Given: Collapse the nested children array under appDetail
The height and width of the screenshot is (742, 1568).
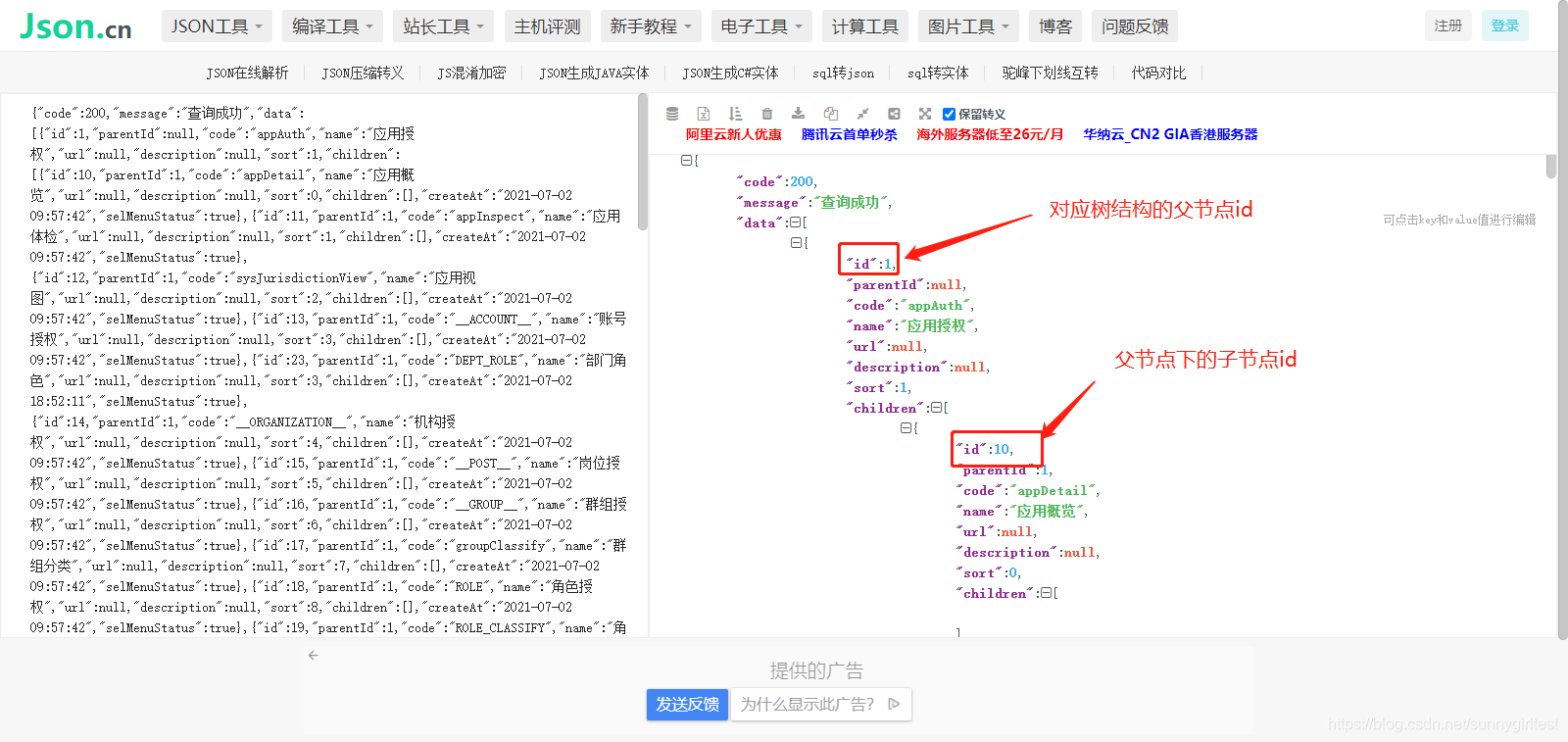Looking at the screenshot, I should [x=1046, y=593].
